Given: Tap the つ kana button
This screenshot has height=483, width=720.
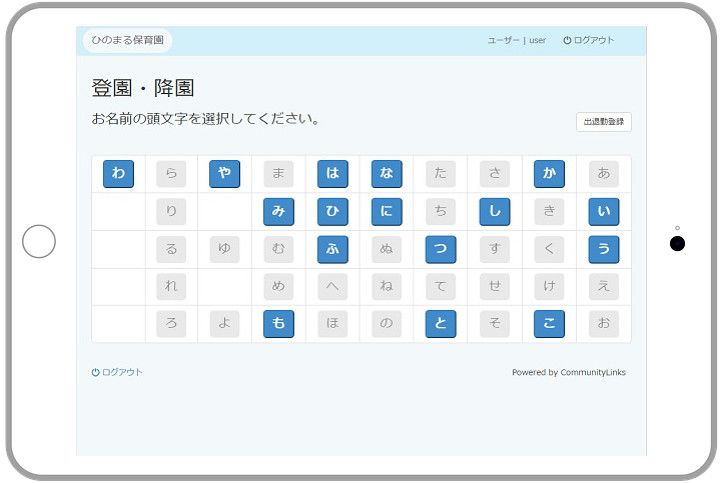Looking at the screenshot, I should (441, 249).
